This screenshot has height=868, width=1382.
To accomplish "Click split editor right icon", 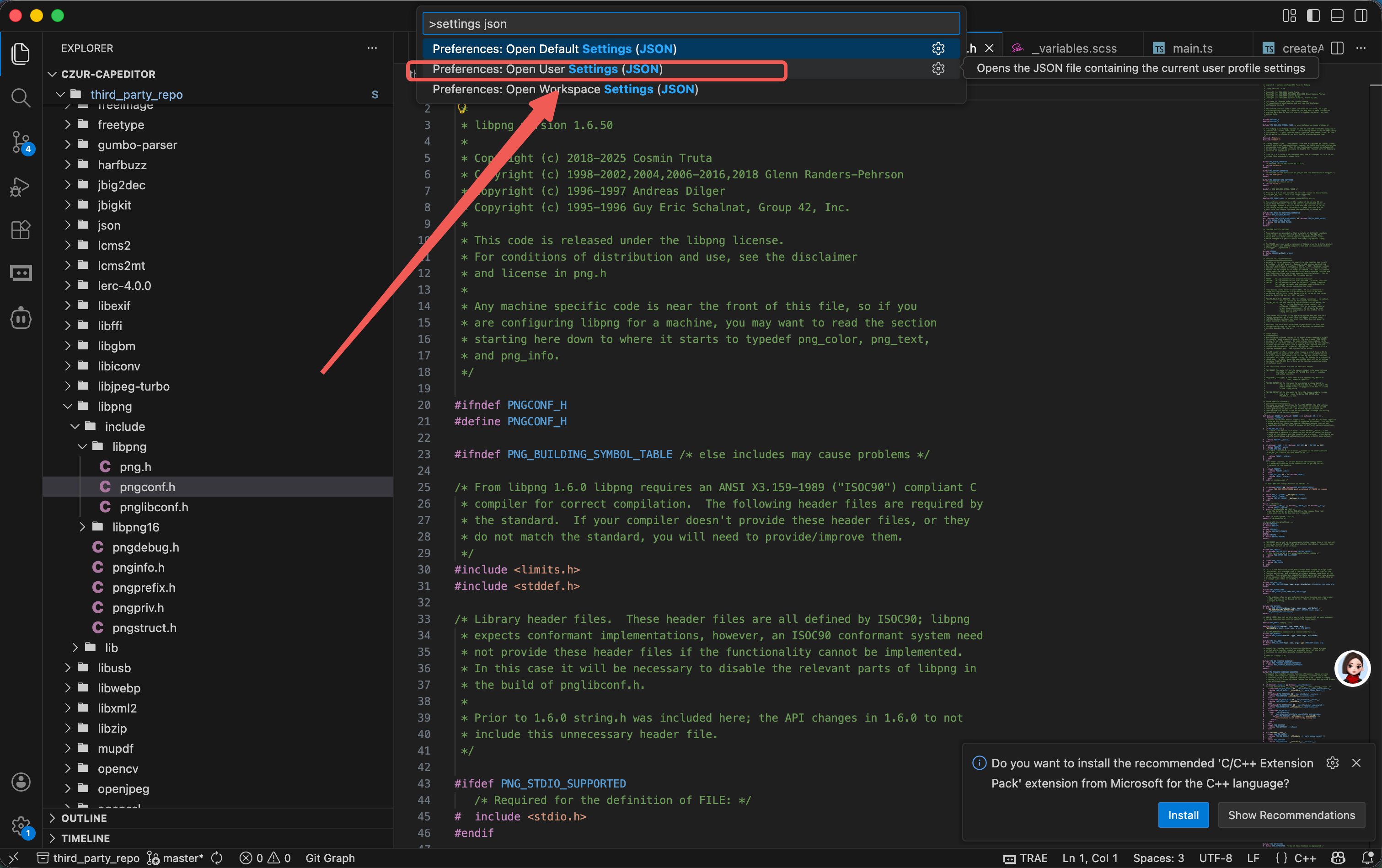I will pos(1337,48).
